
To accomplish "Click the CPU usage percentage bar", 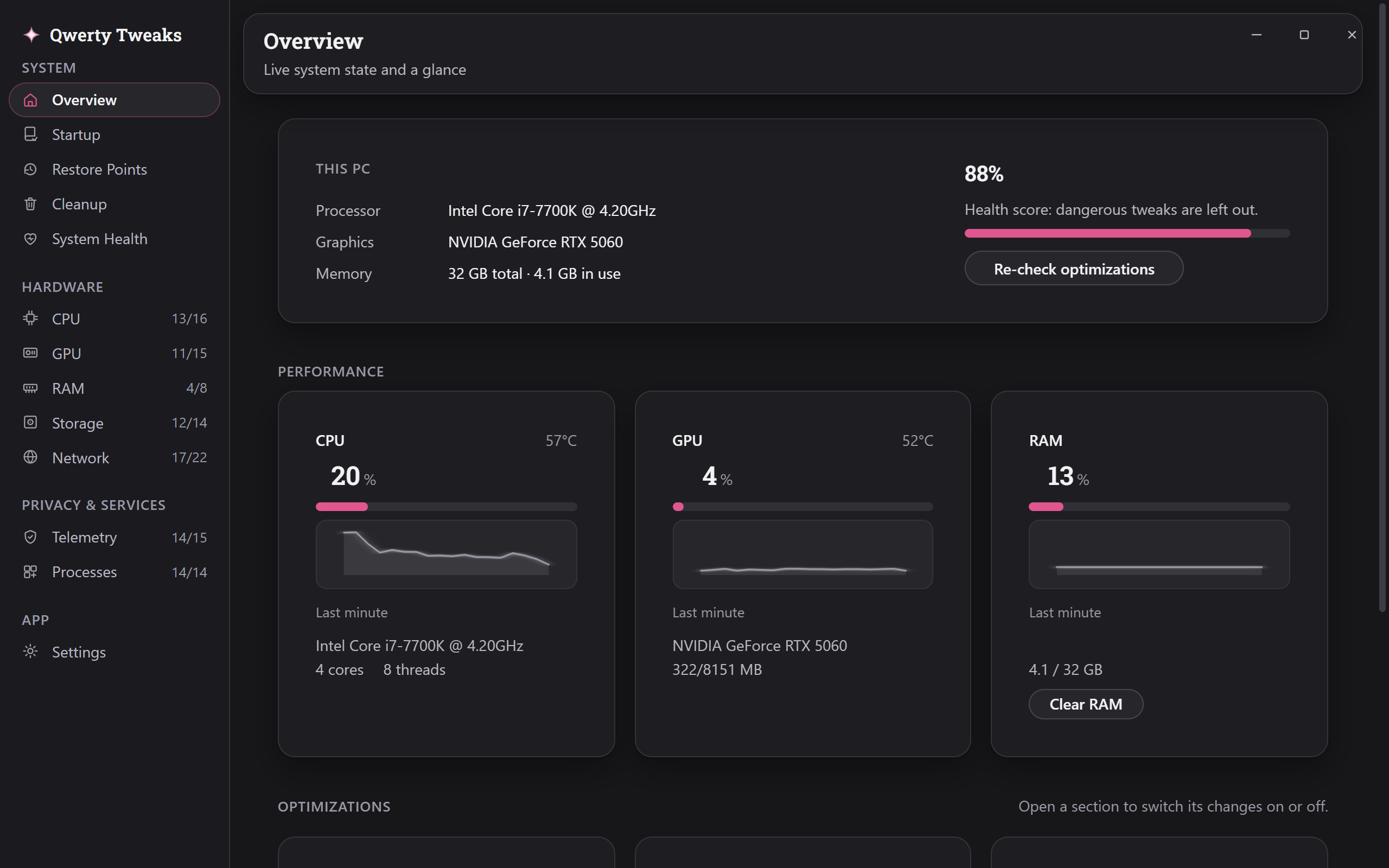I will (x=446, y=507).
